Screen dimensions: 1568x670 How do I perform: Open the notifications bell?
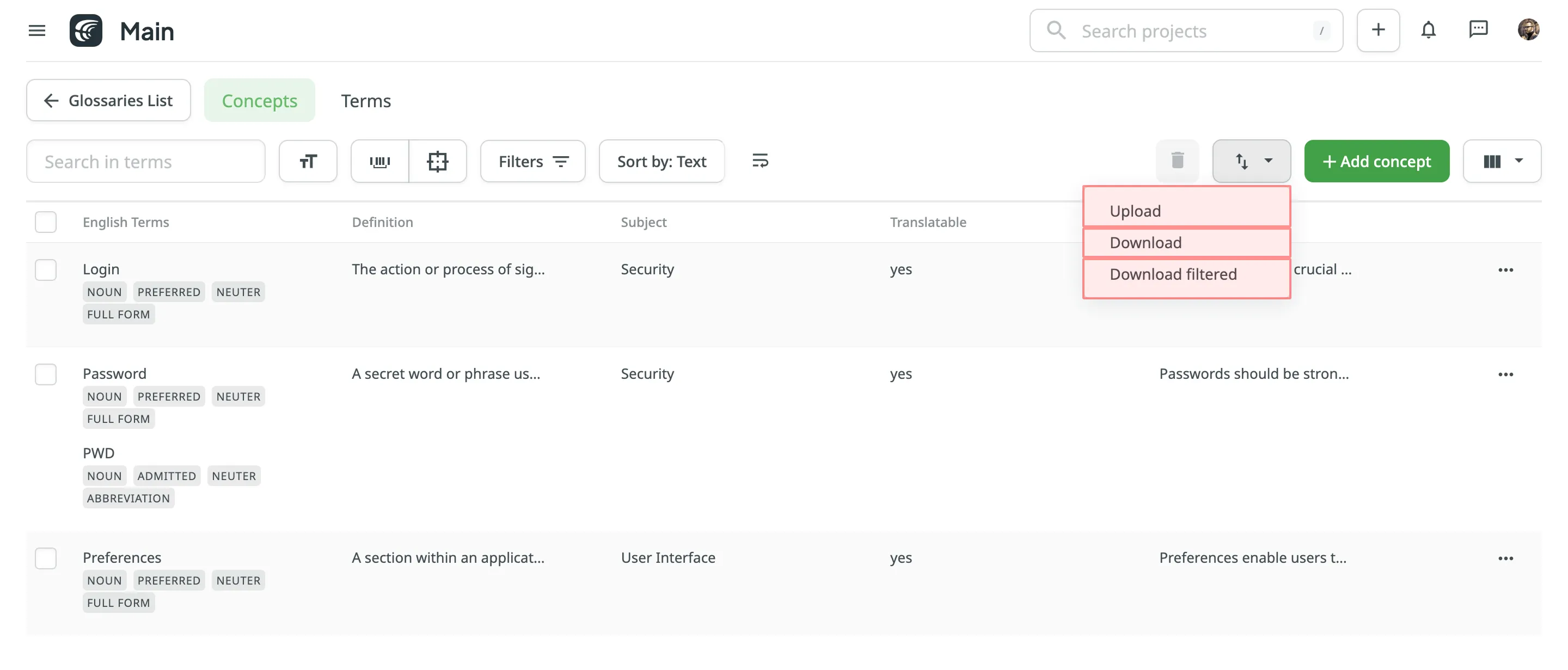click(x=1429, y=29)
